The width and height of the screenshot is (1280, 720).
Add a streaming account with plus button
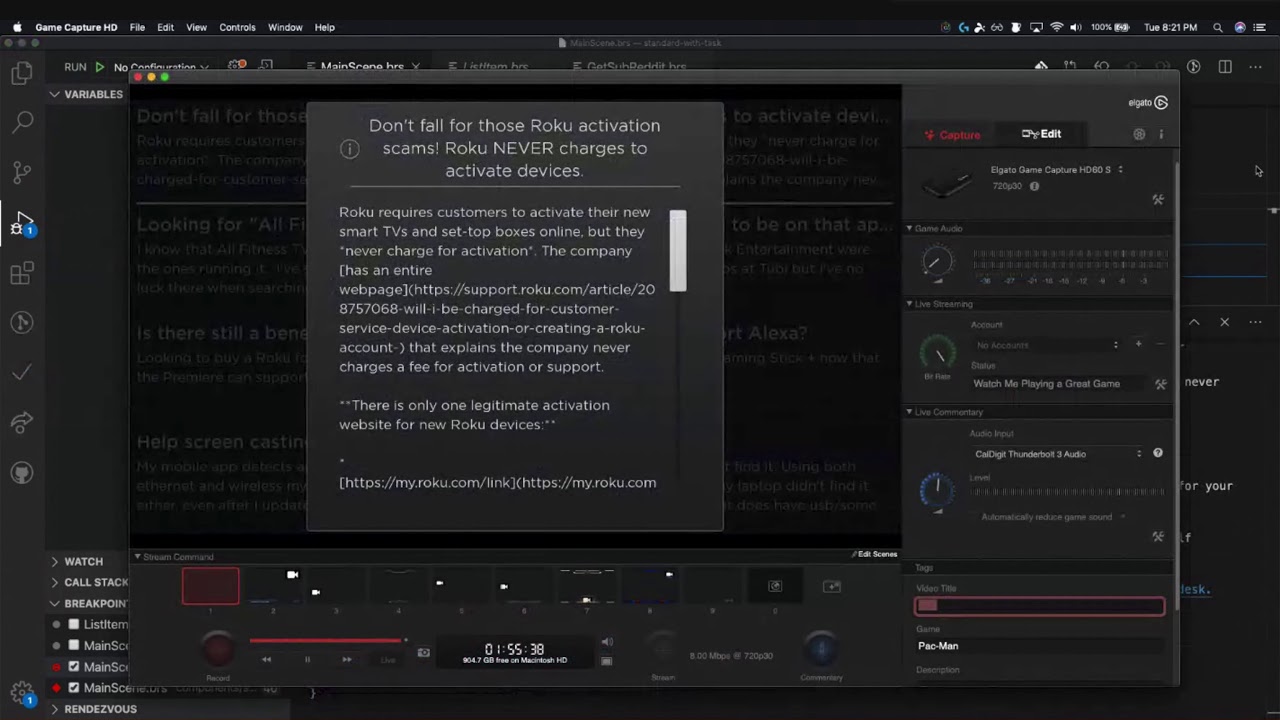(1138, 344)
